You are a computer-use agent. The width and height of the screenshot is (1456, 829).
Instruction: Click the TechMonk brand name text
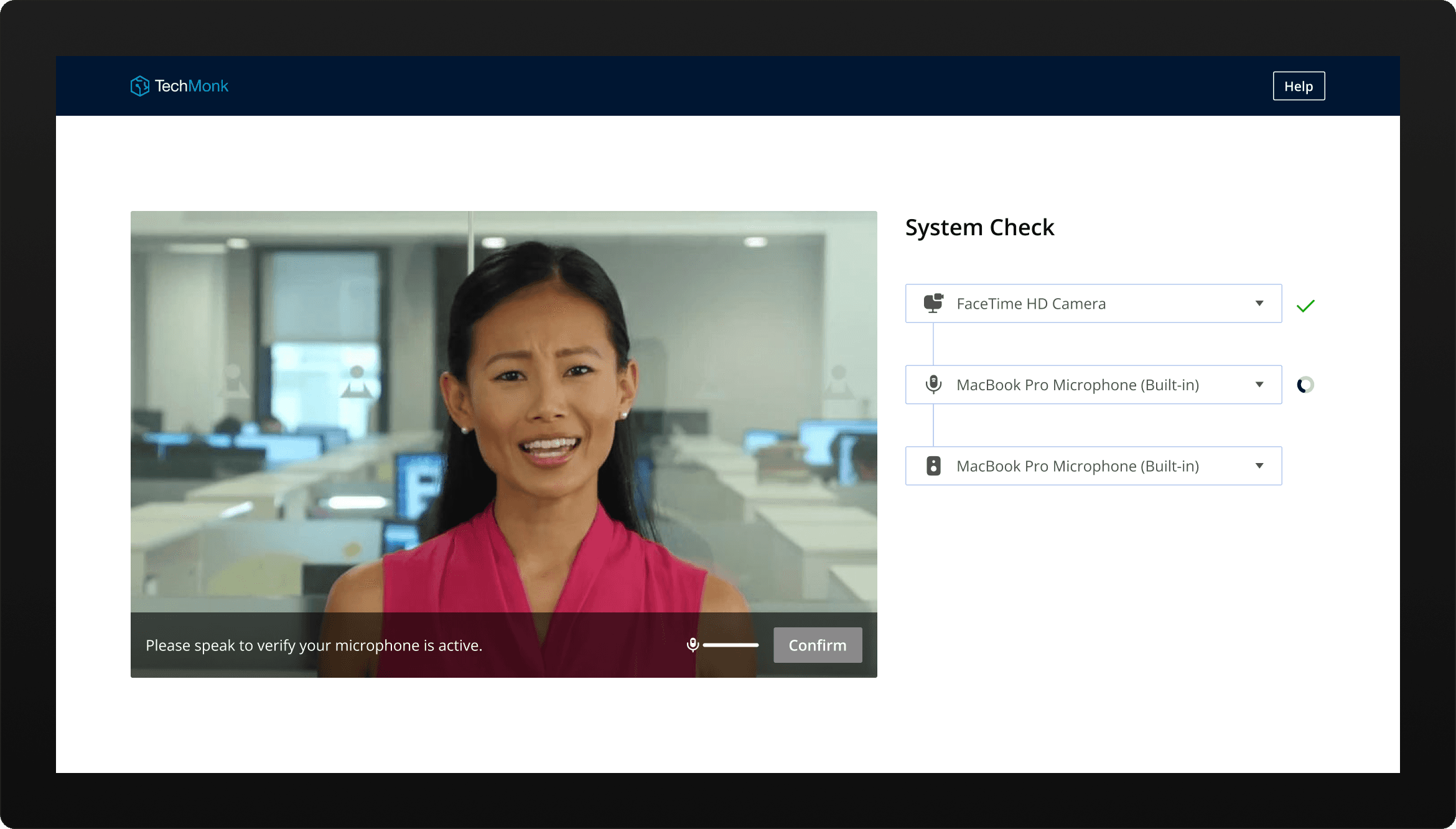[x=192, y=86]
